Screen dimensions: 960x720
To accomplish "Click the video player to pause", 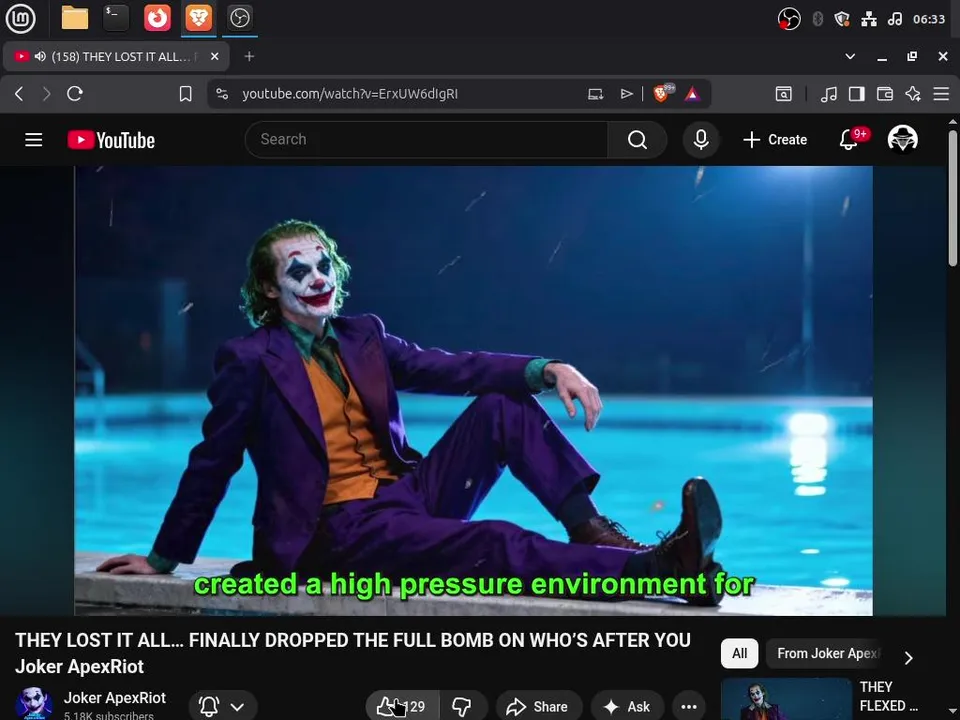I will [473, 391].
